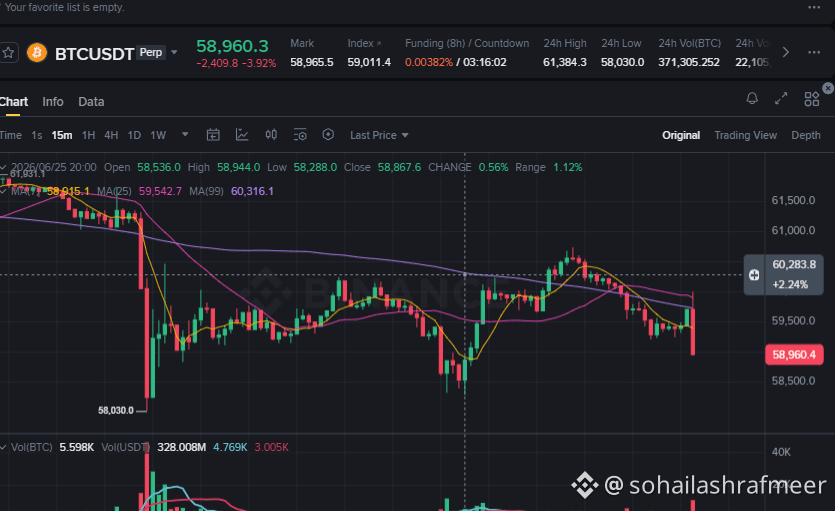Image resolution: width=835 pixels, height=511 pixels.
Task: Select the 1s interval
Action: coord(37,135)
